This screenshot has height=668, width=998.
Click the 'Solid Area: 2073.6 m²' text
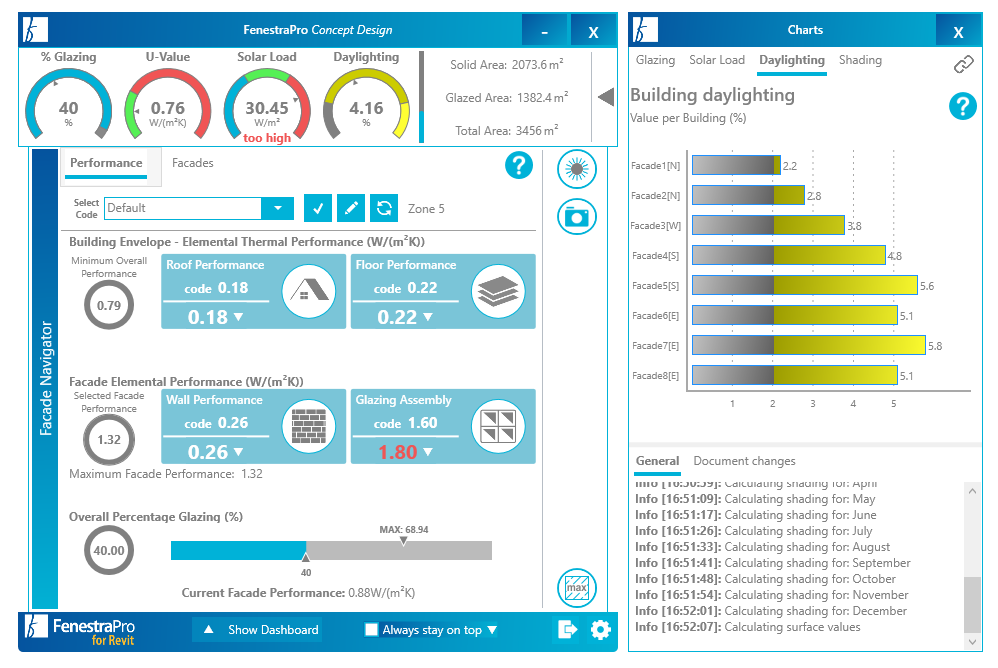coord(507,64)
